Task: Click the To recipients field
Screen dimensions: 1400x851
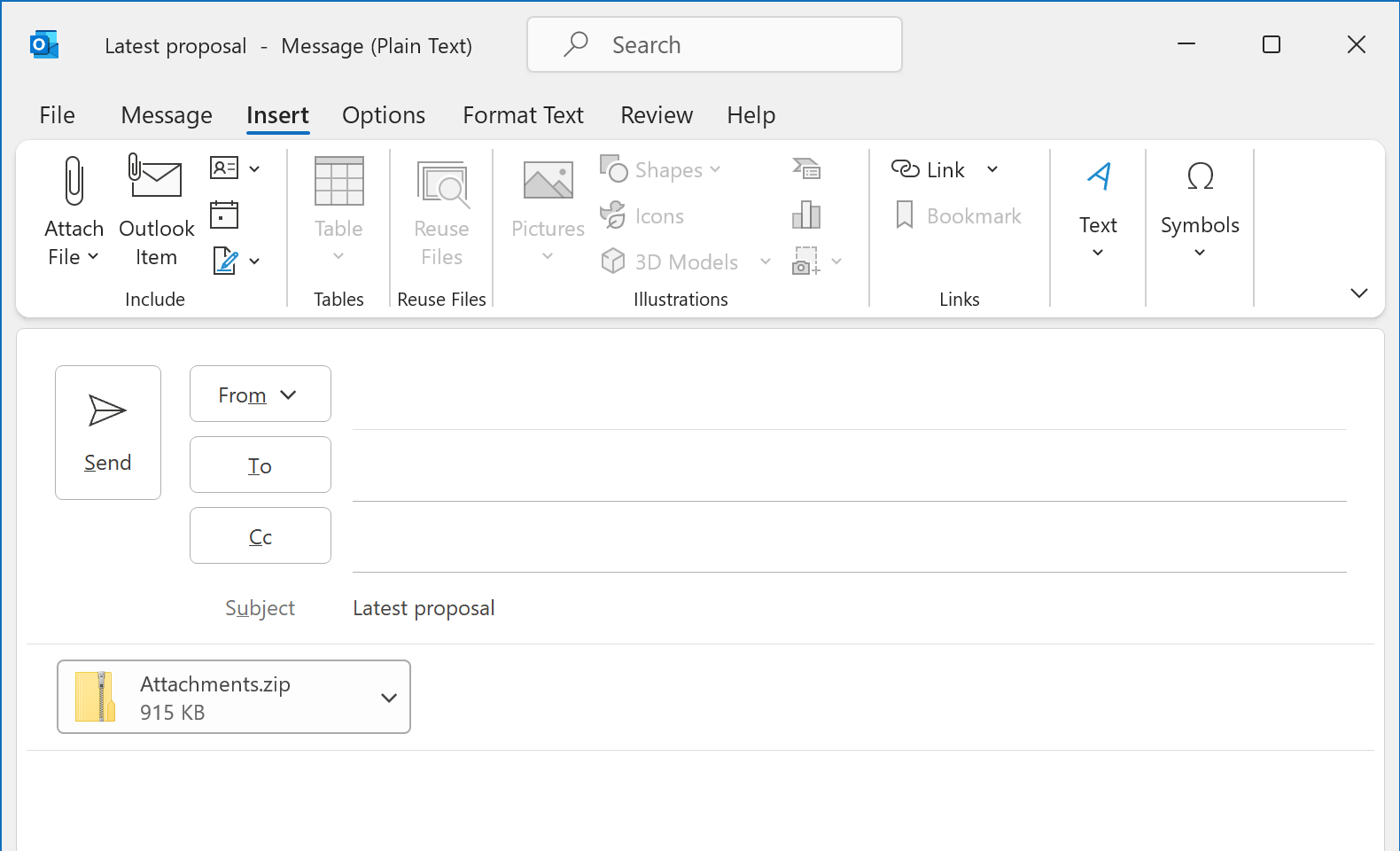Action: click(x=849, y=467)
